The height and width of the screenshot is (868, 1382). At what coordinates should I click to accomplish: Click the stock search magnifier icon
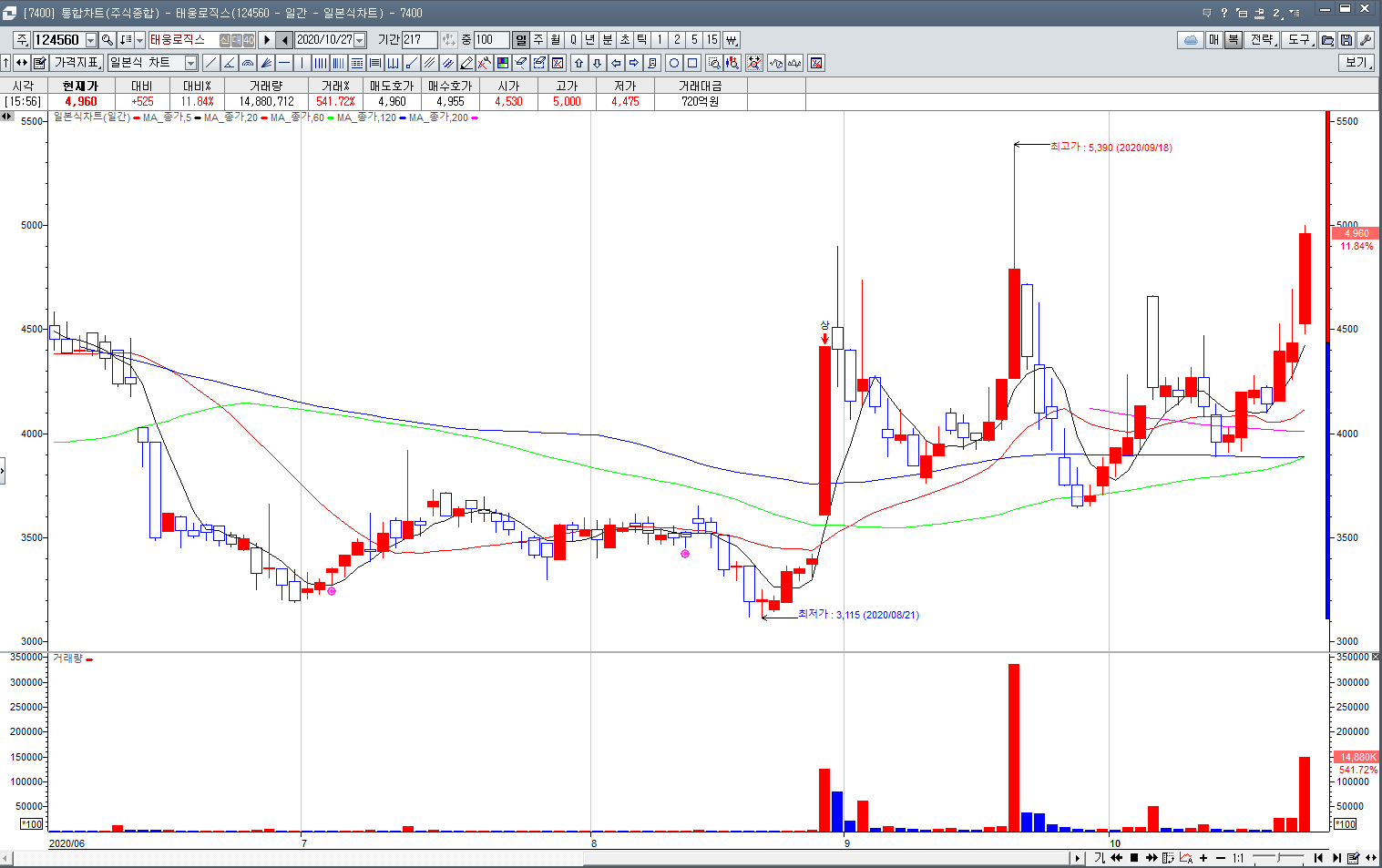coord(107,40)
